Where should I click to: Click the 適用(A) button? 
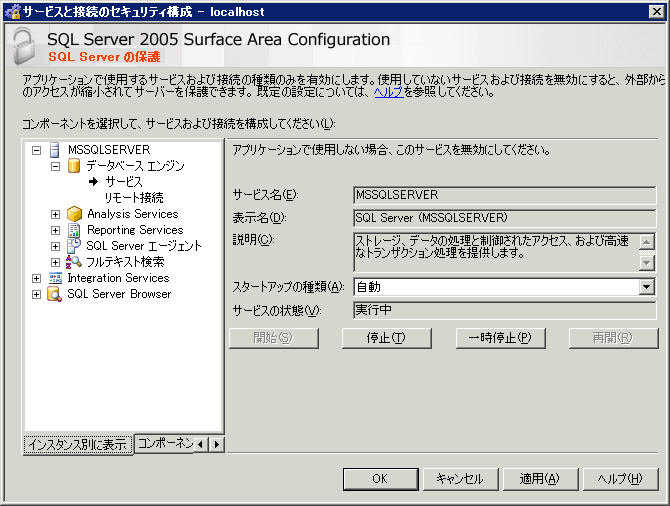coord(540,479)
